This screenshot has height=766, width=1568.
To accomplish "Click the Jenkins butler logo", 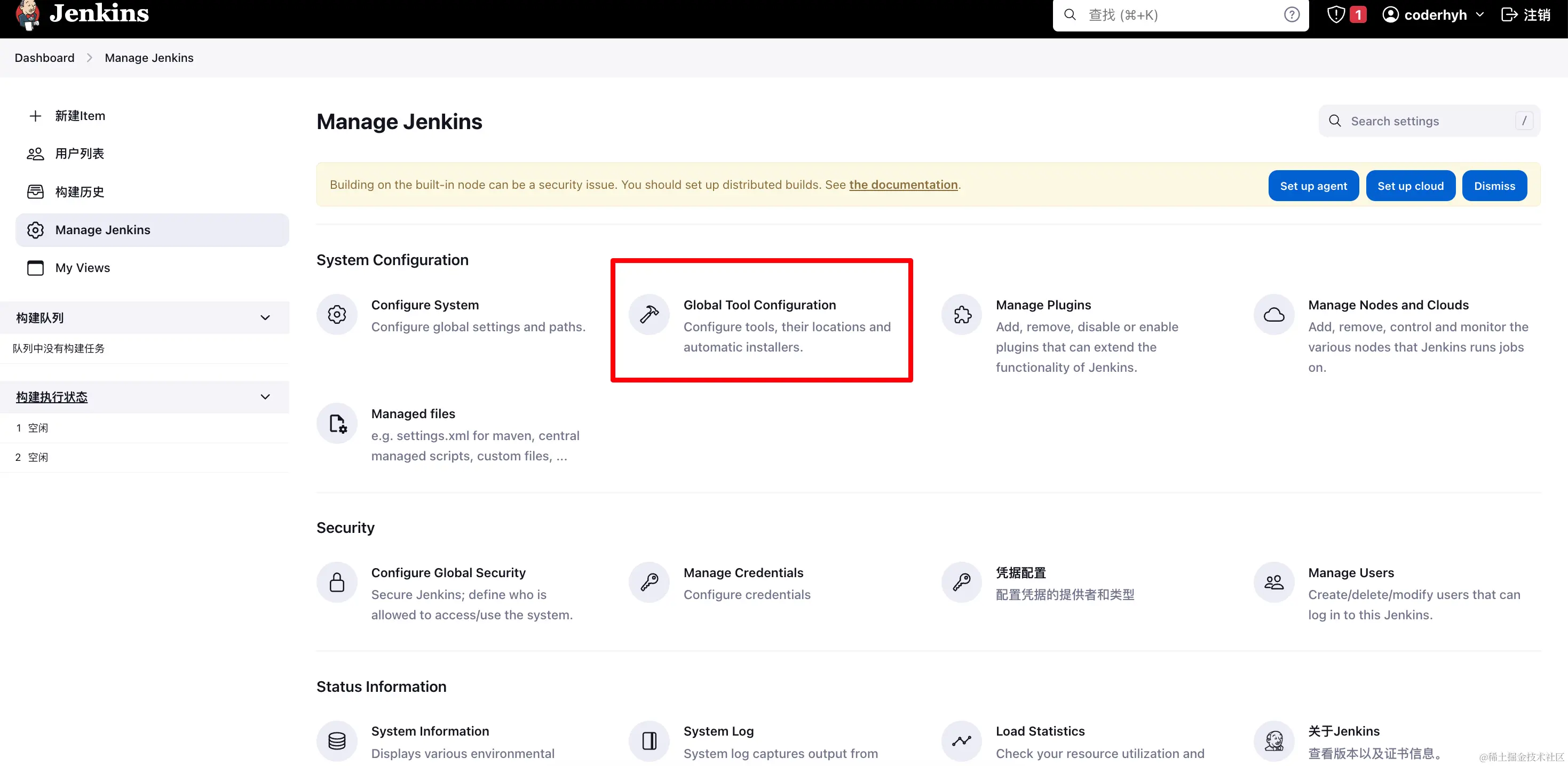I will click(x=27, y=14).
